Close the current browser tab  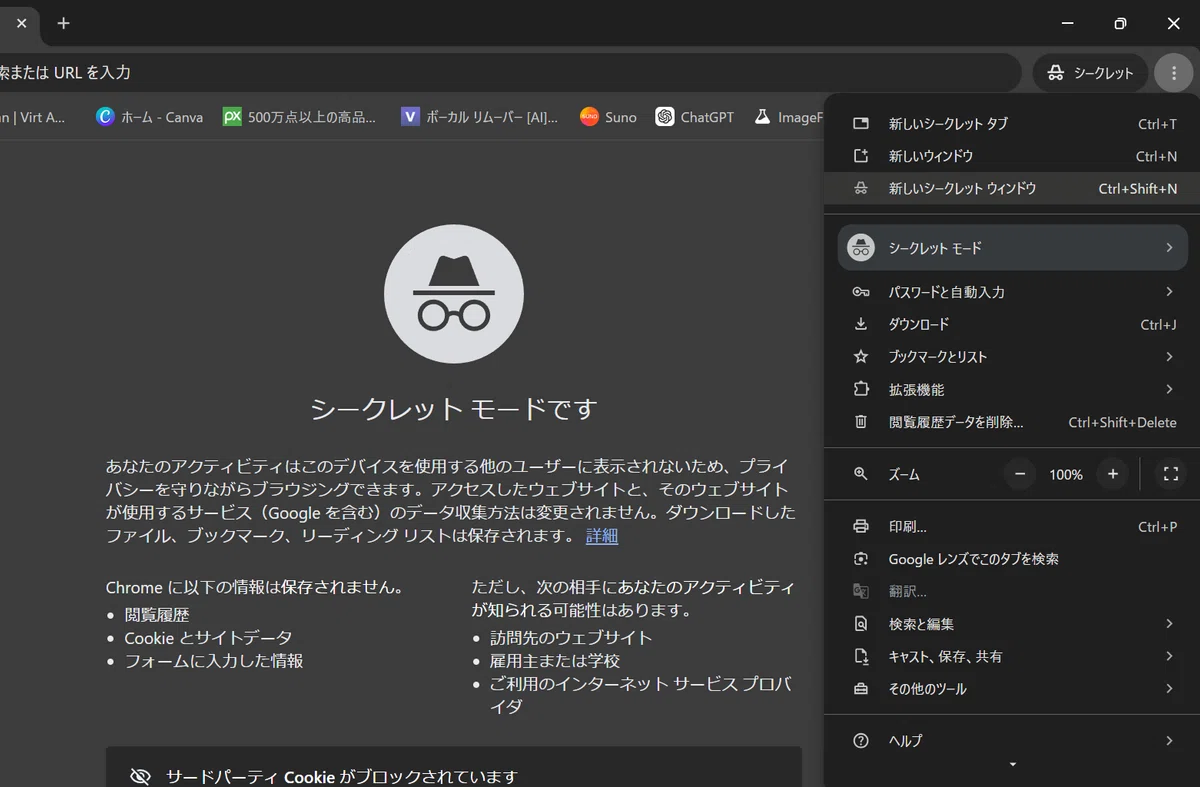coord(21,23)
